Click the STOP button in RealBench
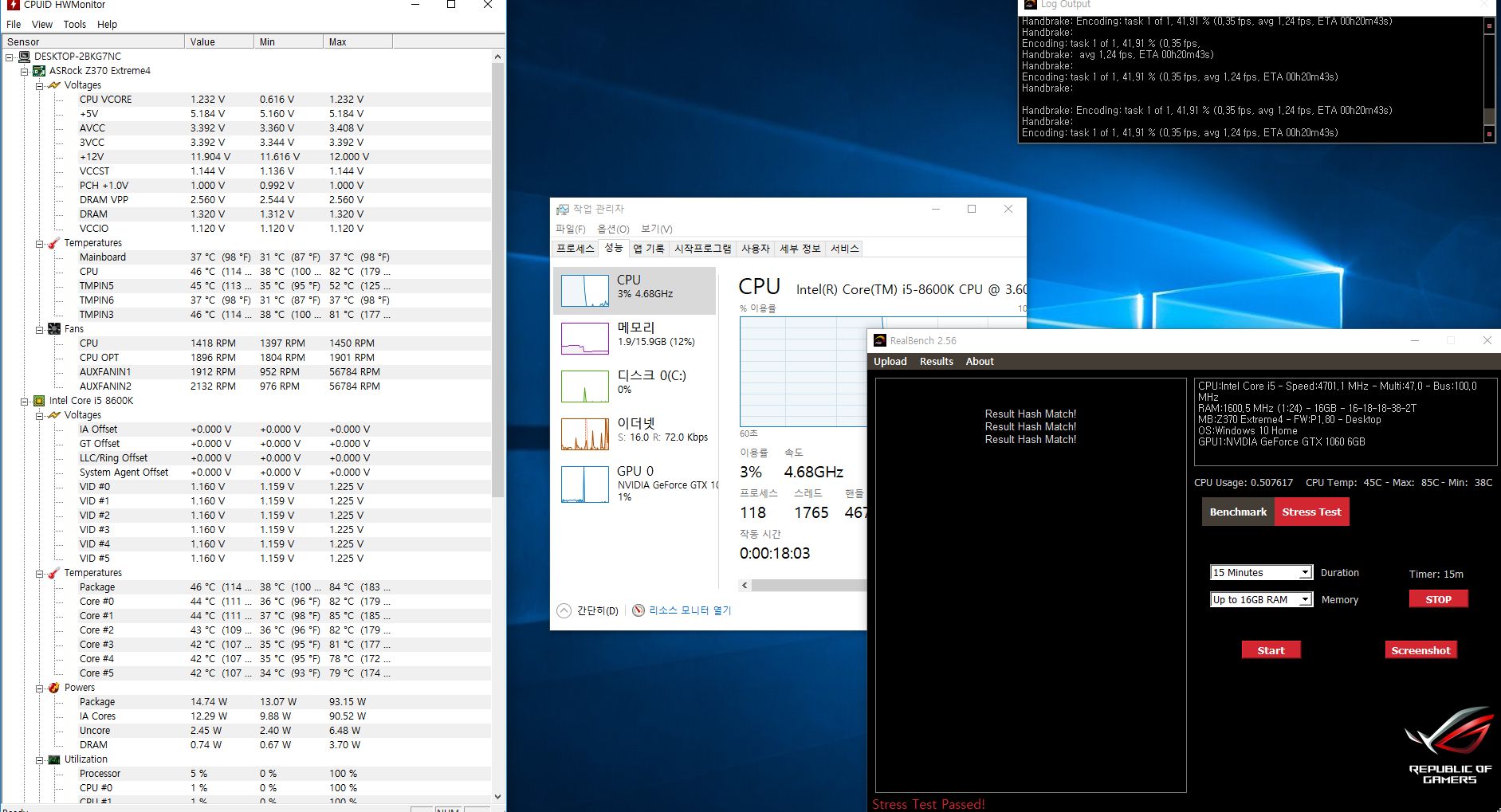 [x=1438, y=599]
